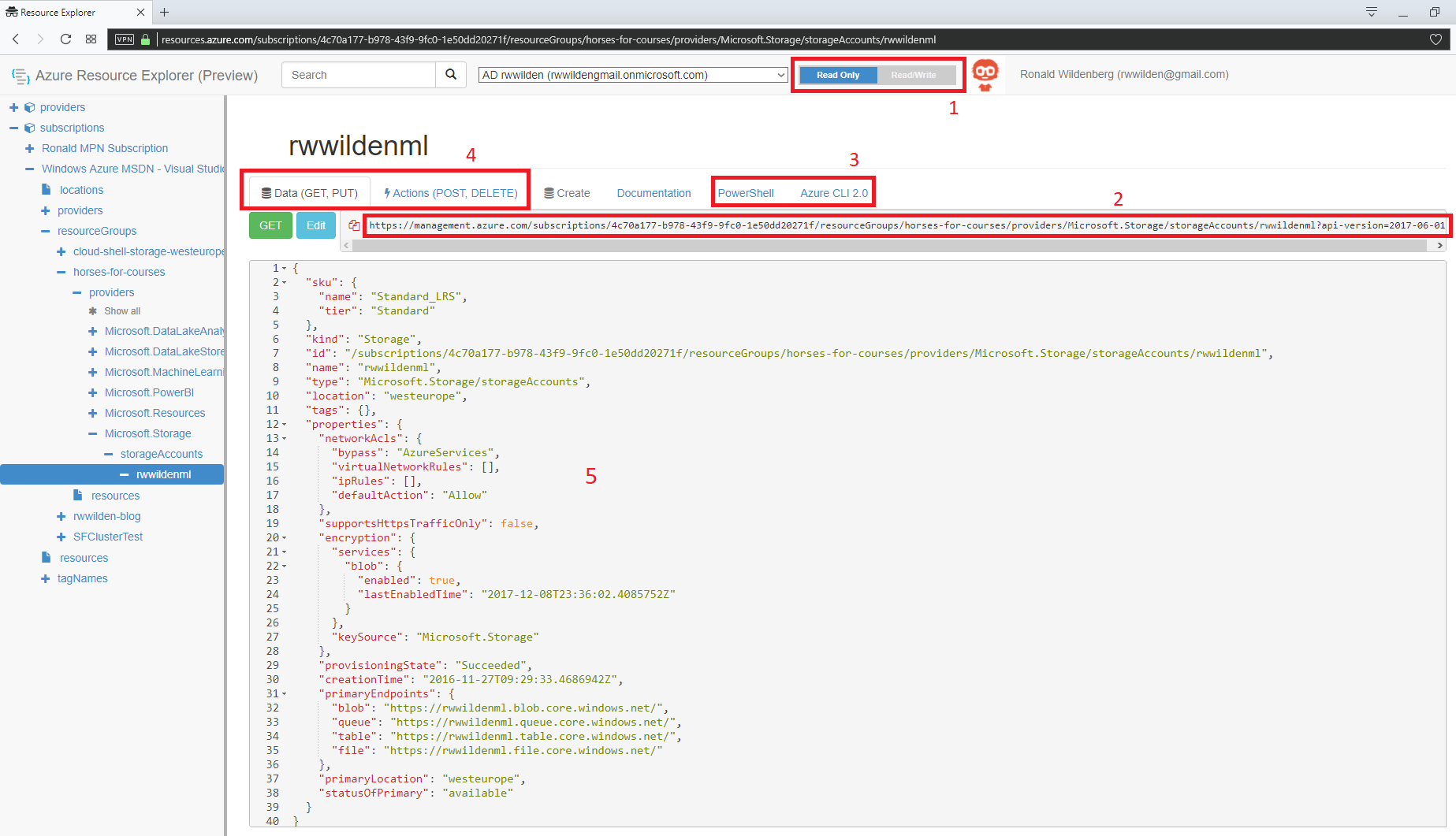
Task: Collapse the resourceGroups node
Action: pyautogui.click(x=45, y=231)
